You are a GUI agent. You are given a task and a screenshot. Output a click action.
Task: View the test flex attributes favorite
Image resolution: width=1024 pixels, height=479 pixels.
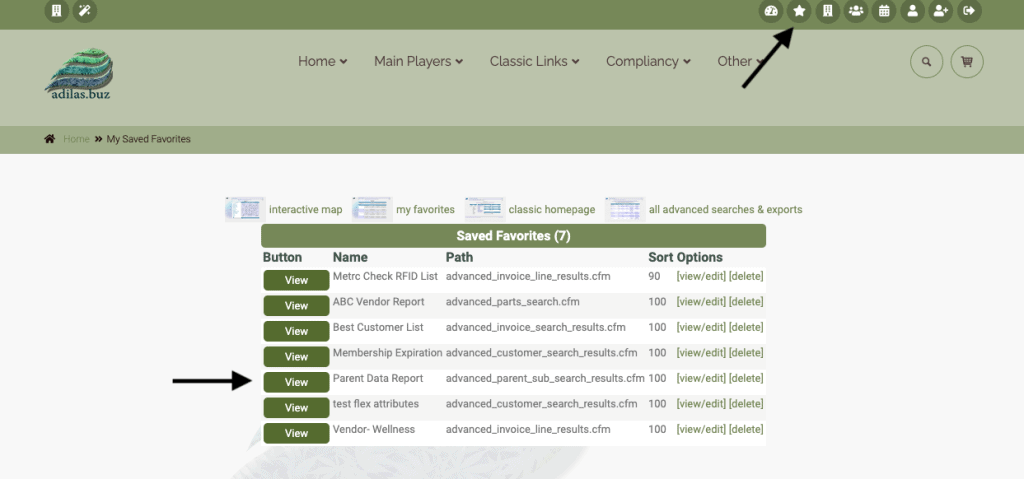(x=296, y=408)
